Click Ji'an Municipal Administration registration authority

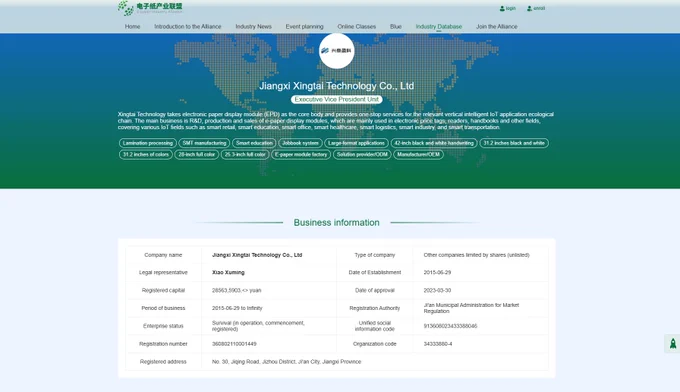click(471, 308)
